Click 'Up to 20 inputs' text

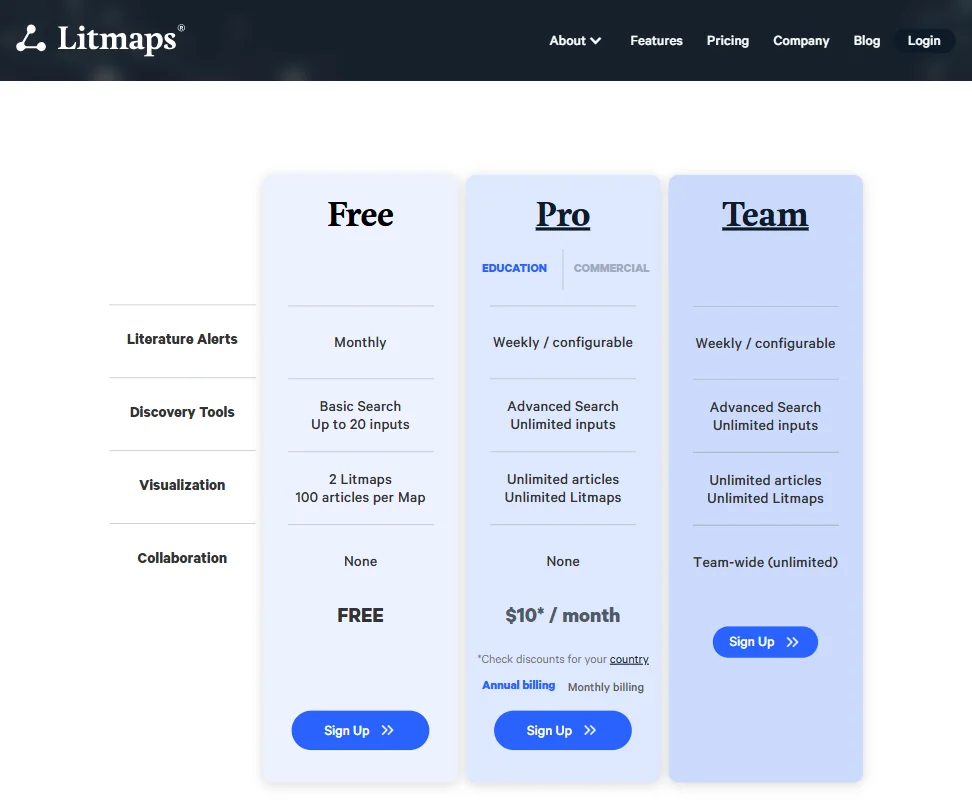(x=360, y=425)
